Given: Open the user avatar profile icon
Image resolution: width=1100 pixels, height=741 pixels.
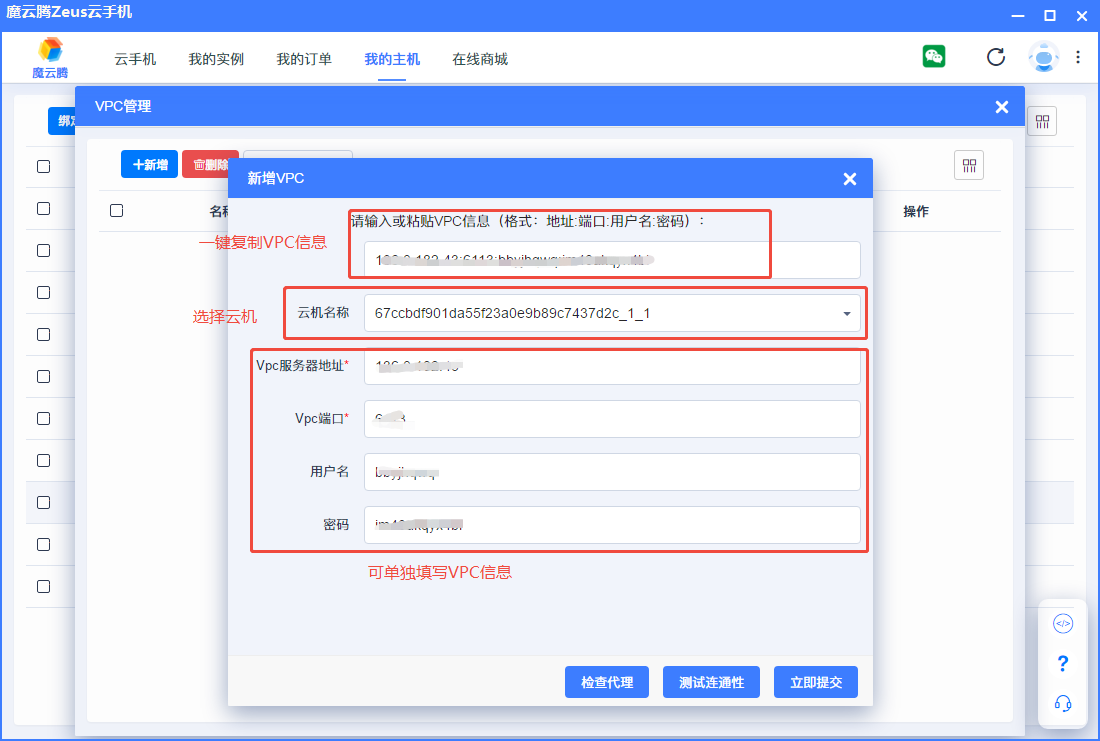Looking at the screenshot, I should [x=1043, y=57].
